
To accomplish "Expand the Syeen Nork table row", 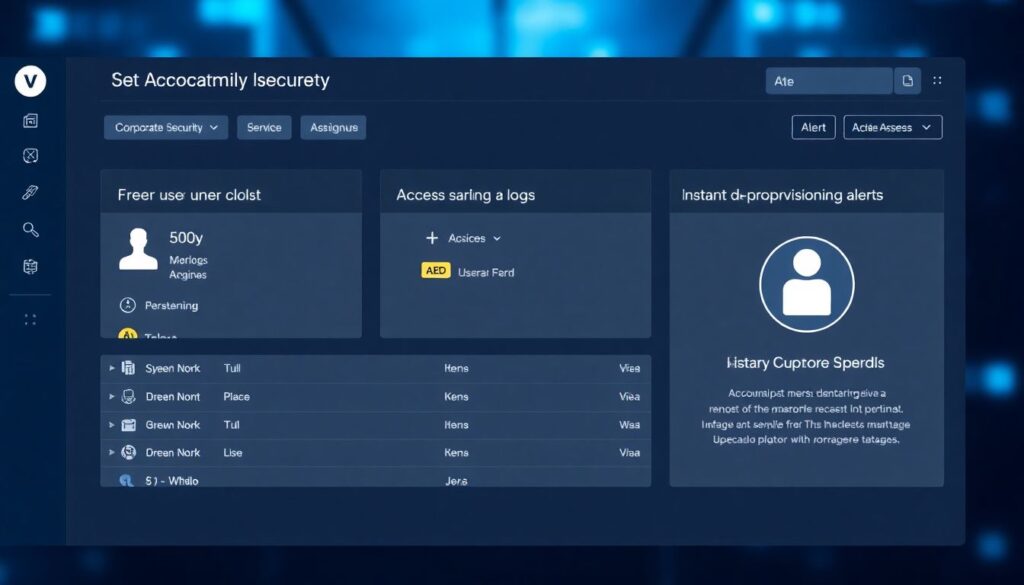I will (x=111, y=368).
